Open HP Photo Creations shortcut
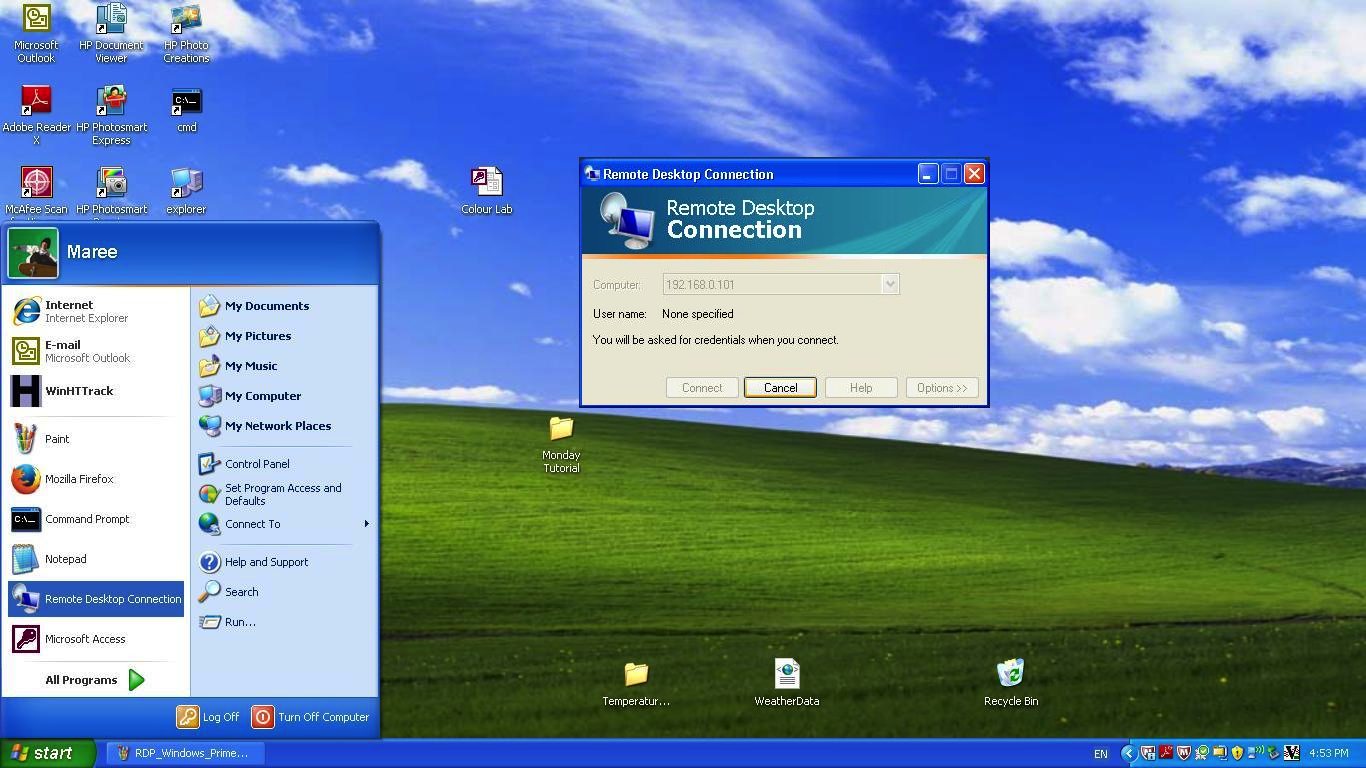This screenshot has width=1366, height=768. click(x=186, y=20)
